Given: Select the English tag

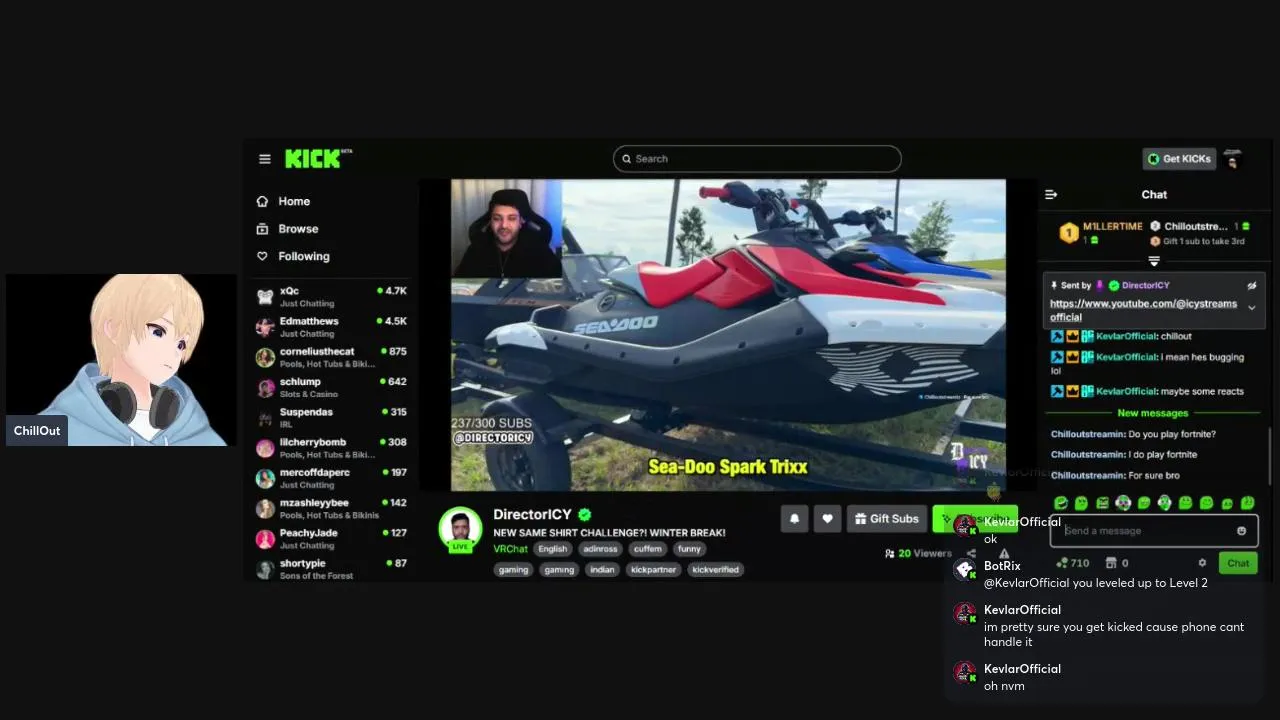Looking at the screenshot, I should pyautogui.click(x=552, y=549).
